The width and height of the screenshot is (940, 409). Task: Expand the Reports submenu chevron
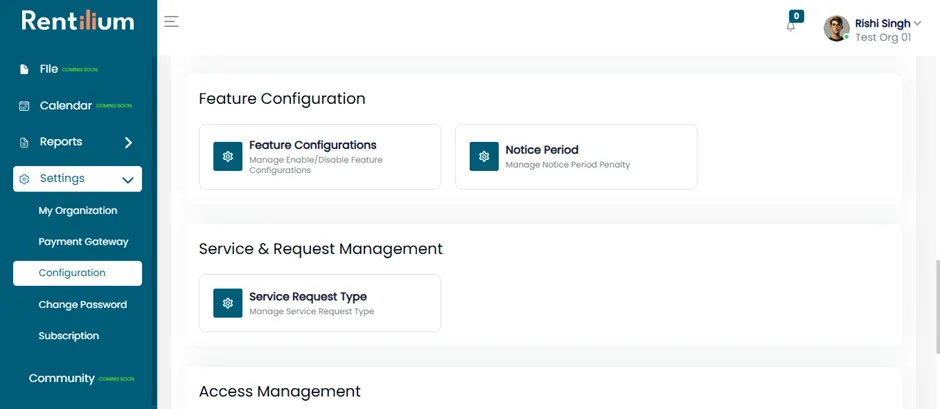coord(128,143)
